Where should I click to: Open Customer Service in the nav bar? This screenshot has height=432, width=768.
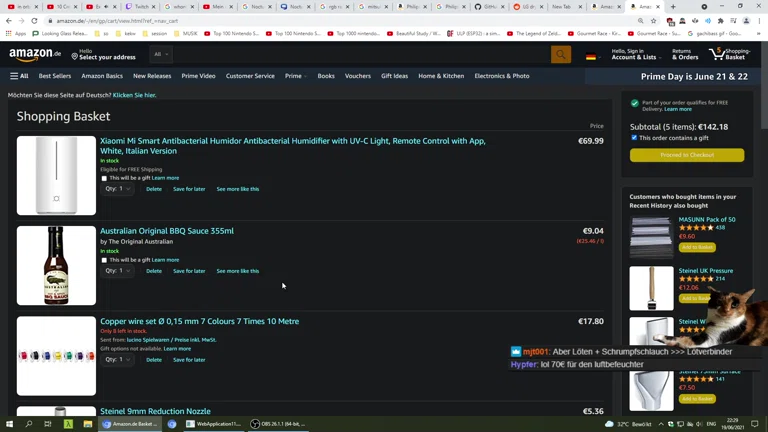(250, 76)
